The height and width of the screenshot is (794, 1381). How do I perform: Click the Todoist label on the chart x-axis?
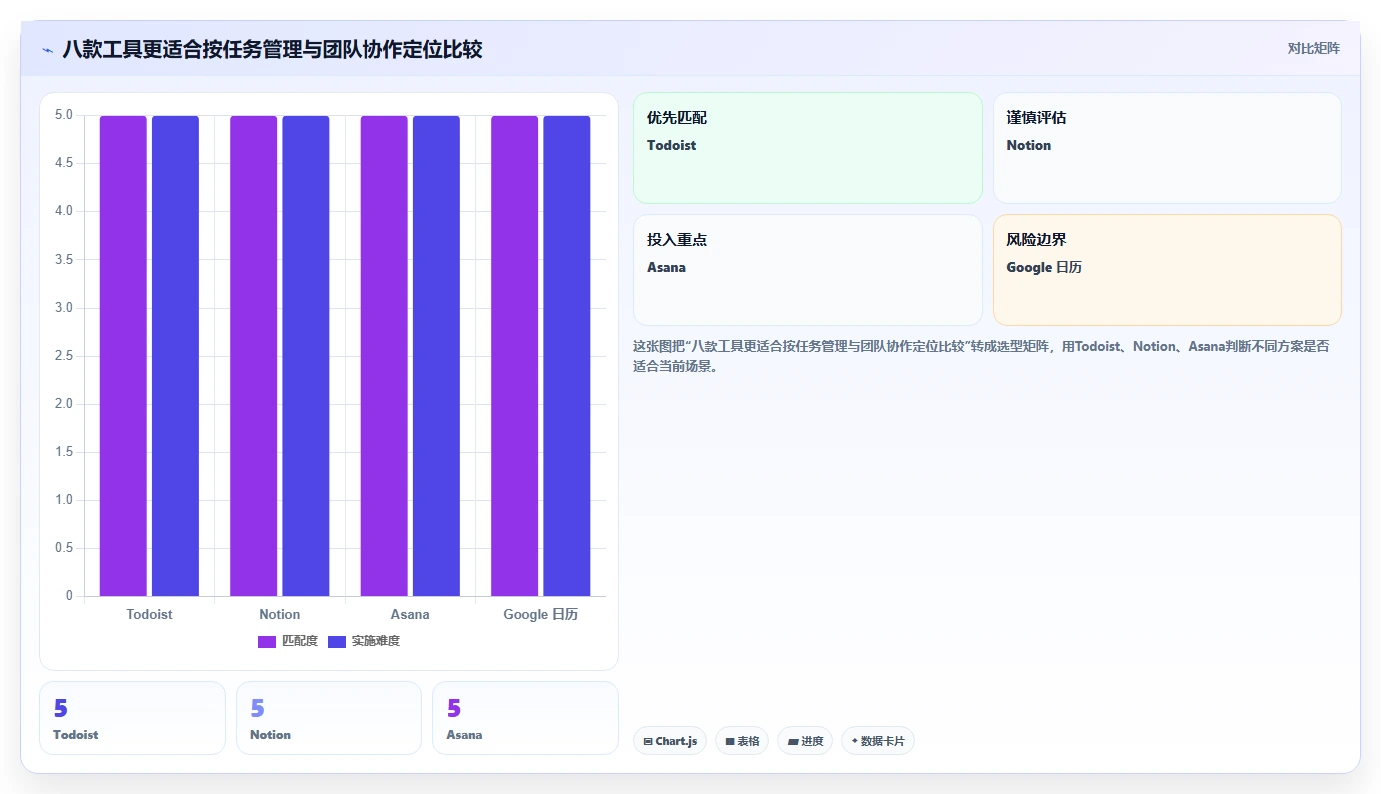coord(149,614)
